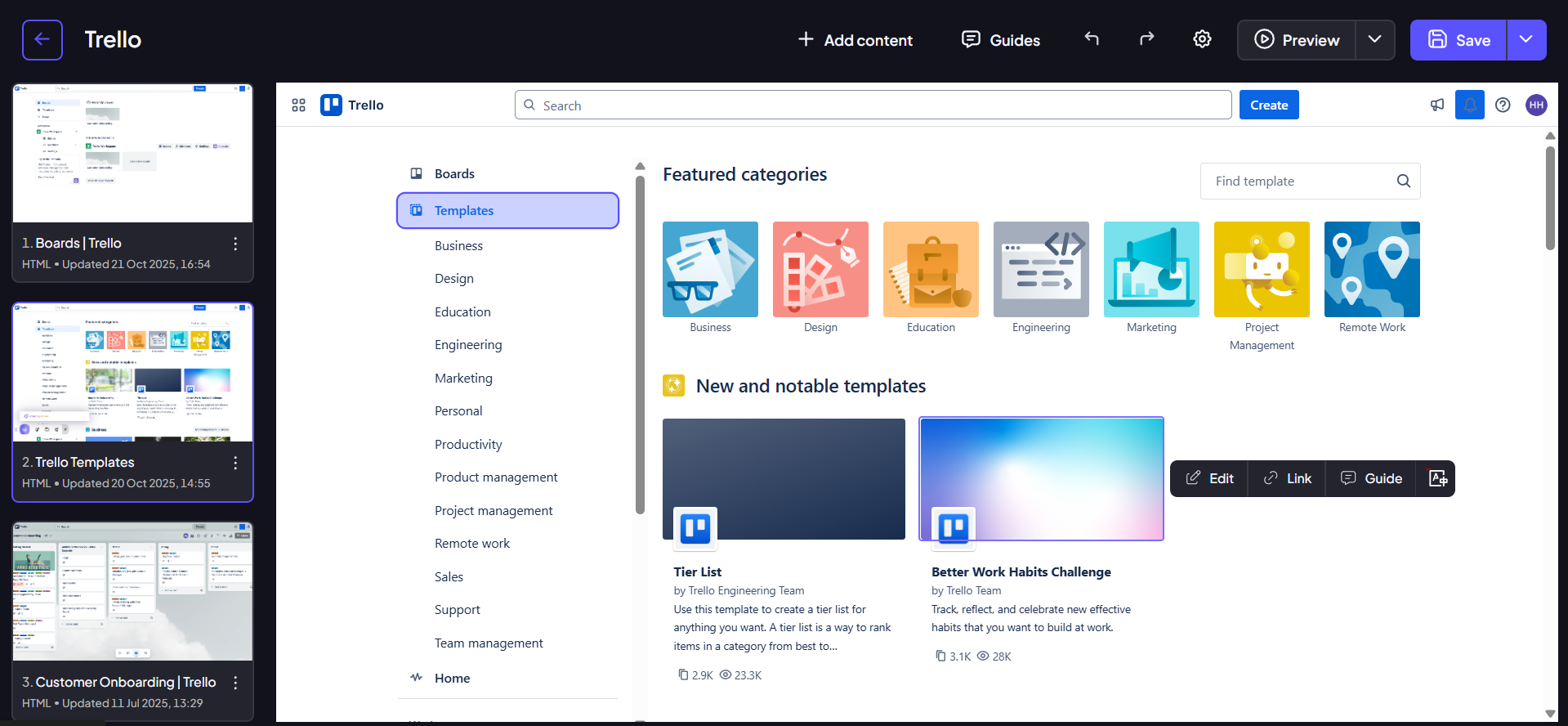Screen dimensions: 1568x726
Task: Click the page's right vertical scrollbar
Action: click(x=1550, y=198)
